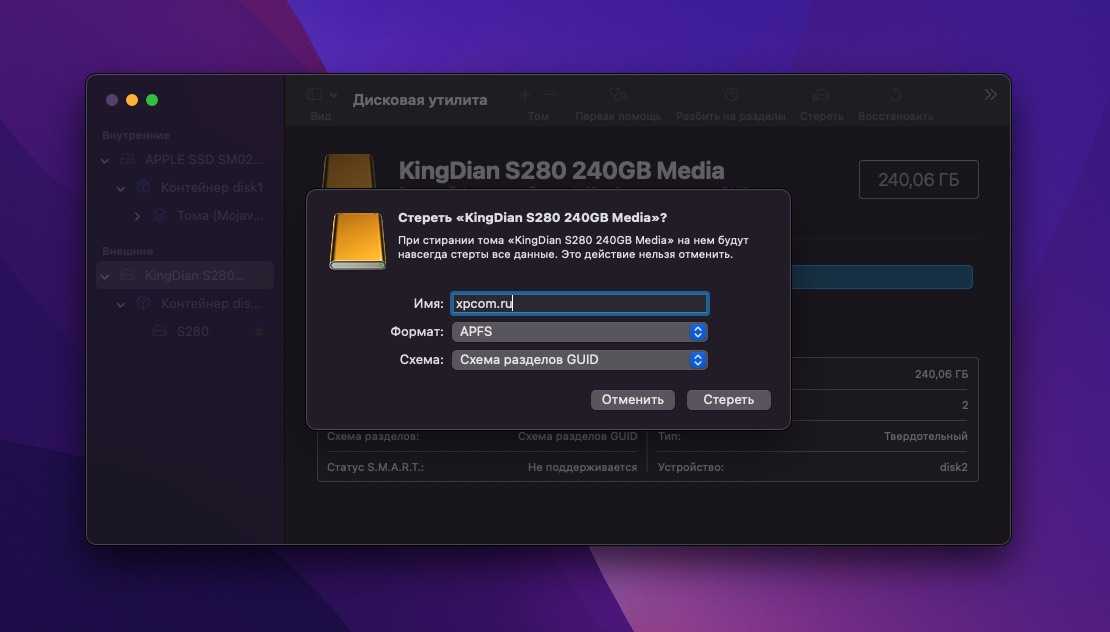Collapse the KingDian S280 disk node
1110x632 pixels.
pyautogui.click(x=106, y=275)
